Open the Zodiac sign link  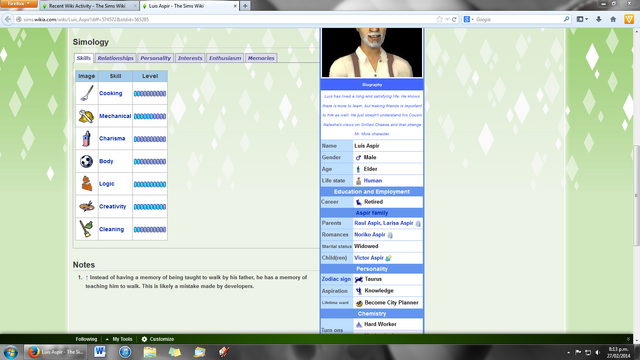point(336,279)
